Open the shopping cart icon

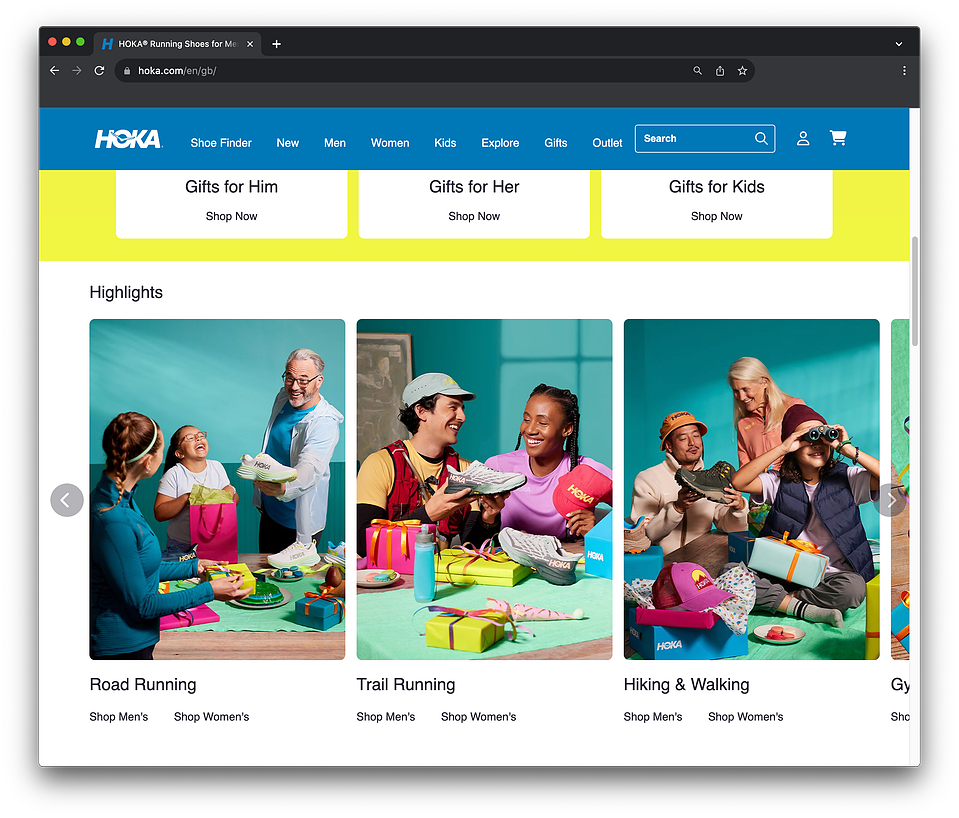point(838,138)
